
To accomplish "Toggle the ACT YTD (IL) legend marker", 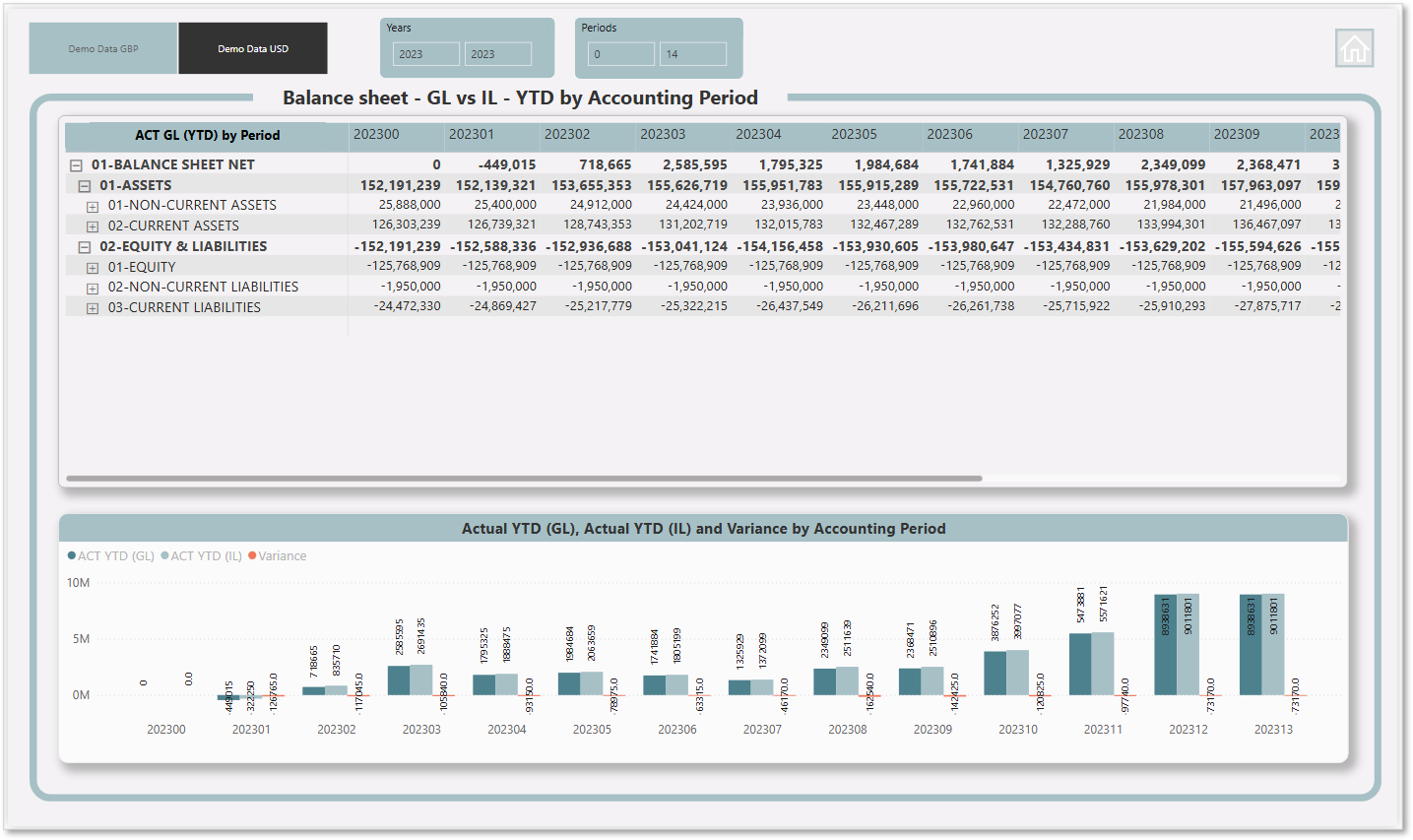I will (x=164, y=555).
